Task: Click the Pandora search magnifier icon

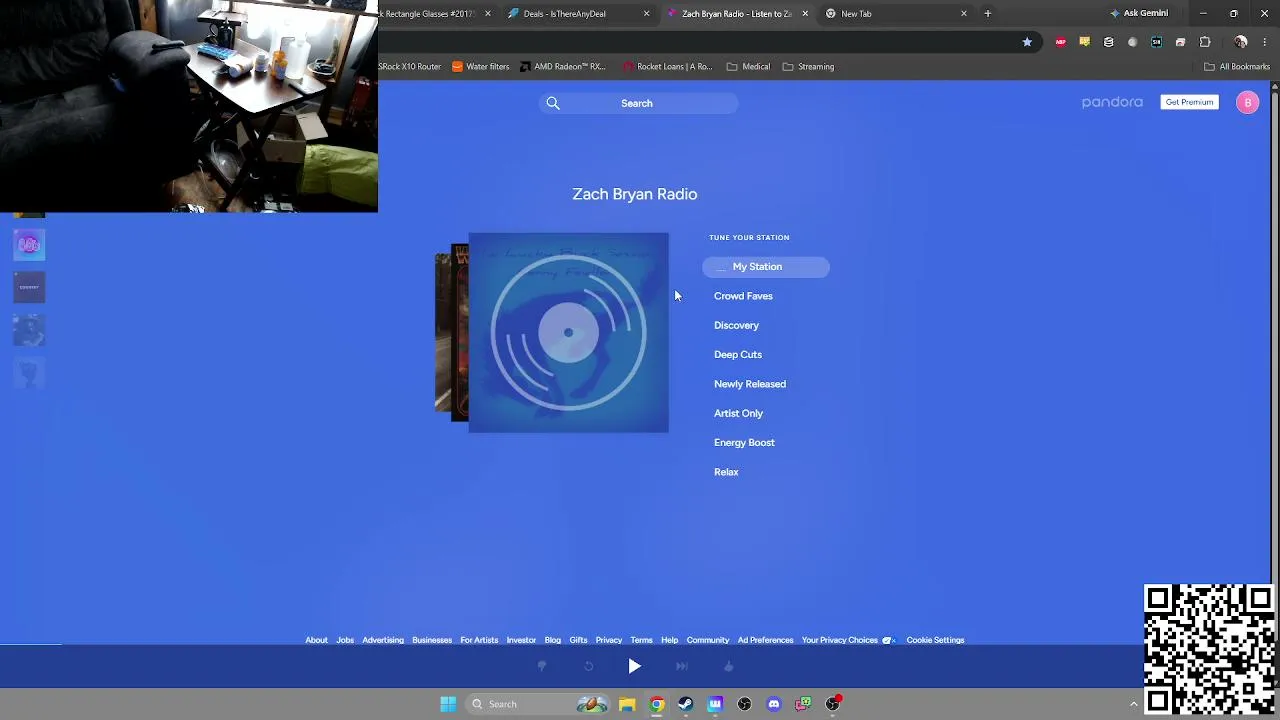Action: pos(553,103)
